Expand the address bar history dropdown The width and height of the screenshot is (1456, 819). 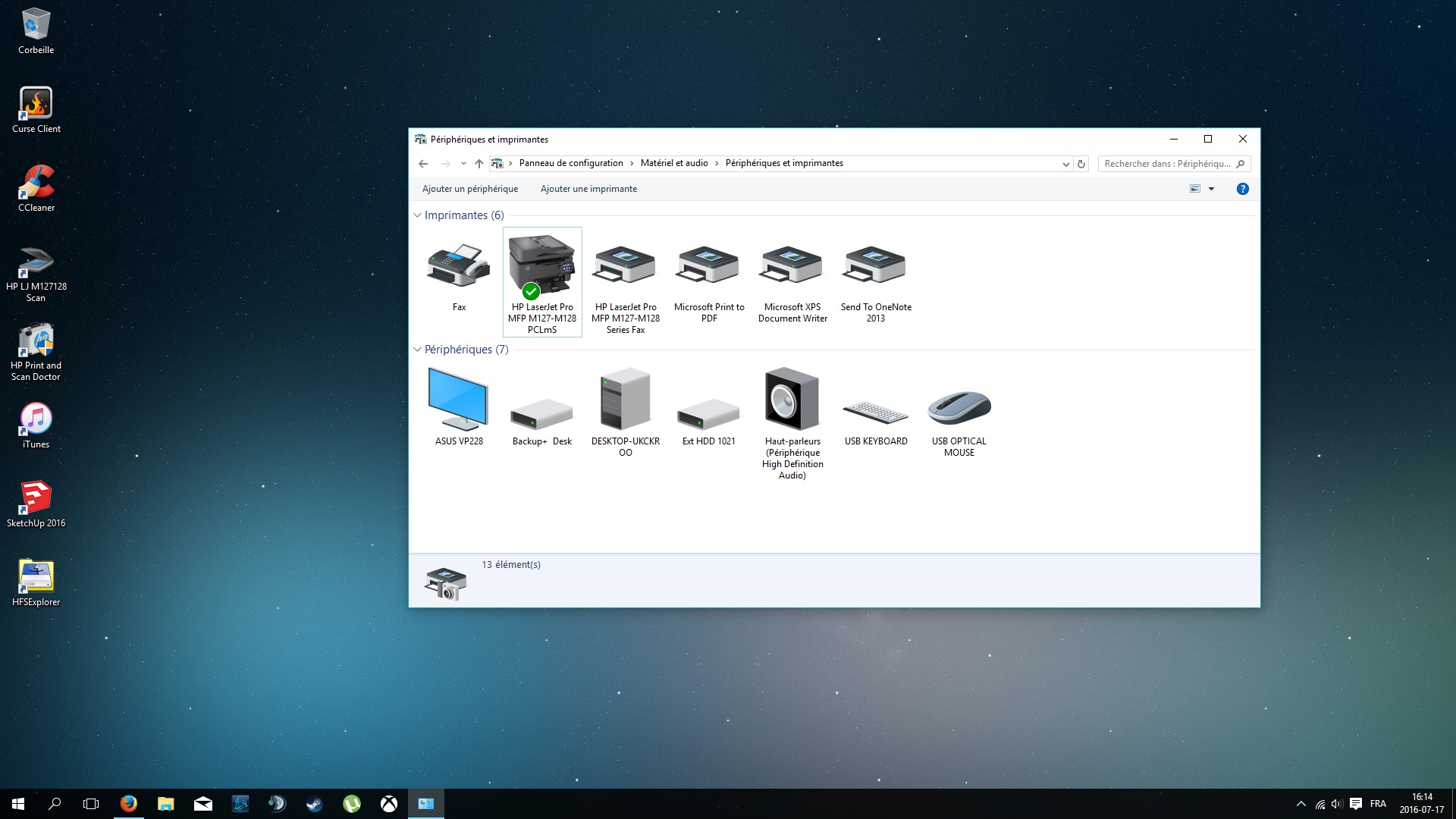coord(1065,164)
